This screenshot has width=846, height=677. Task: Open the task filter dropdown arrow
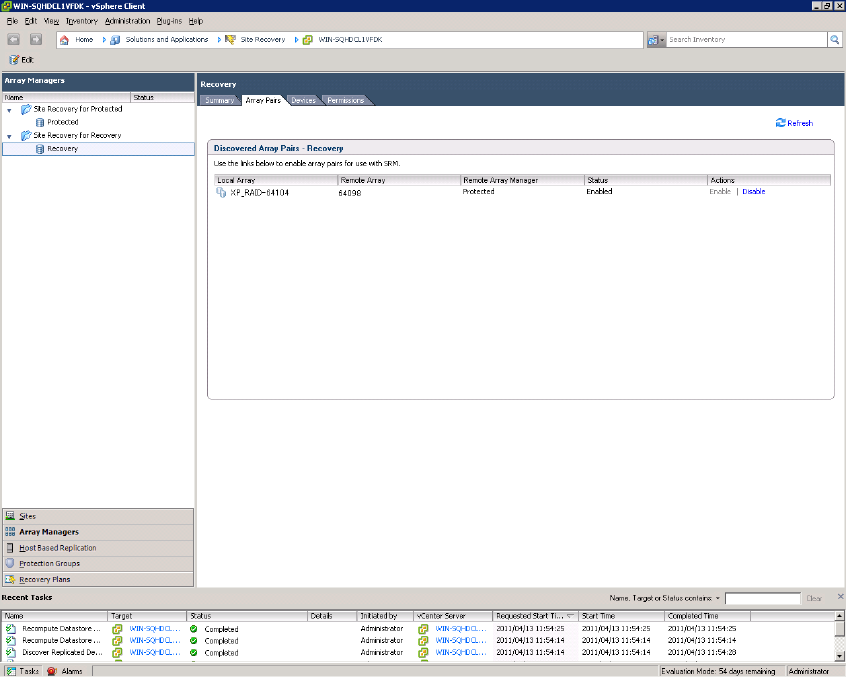[718, 598]
